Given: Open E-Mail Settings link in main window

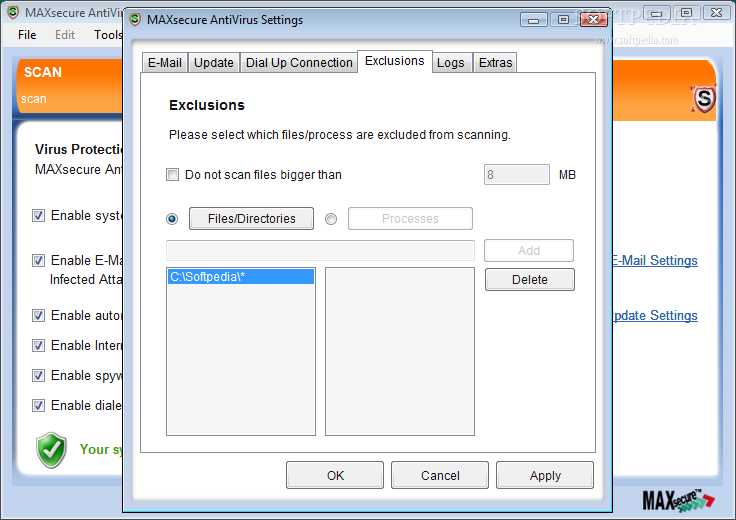Looking at the screenshot, I should pyautogui.click(x=655, y=260).
